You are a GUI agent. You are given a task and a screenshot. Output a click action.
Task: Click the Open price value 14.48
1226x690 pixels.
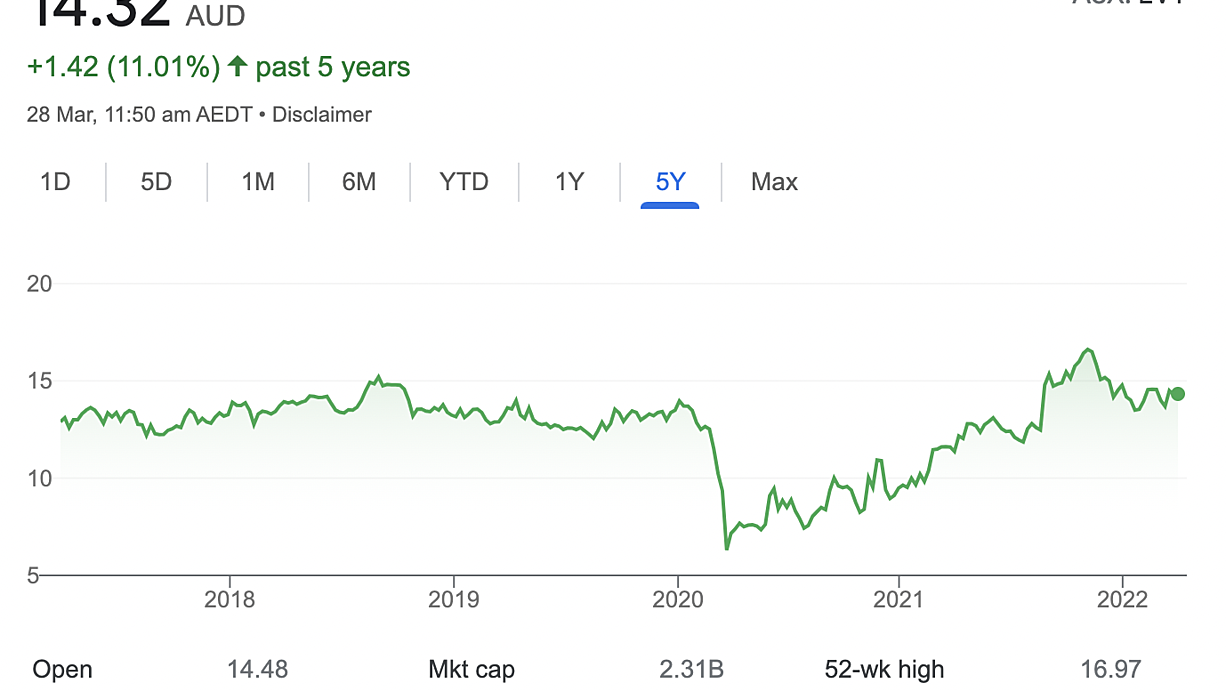coord(258,669)
